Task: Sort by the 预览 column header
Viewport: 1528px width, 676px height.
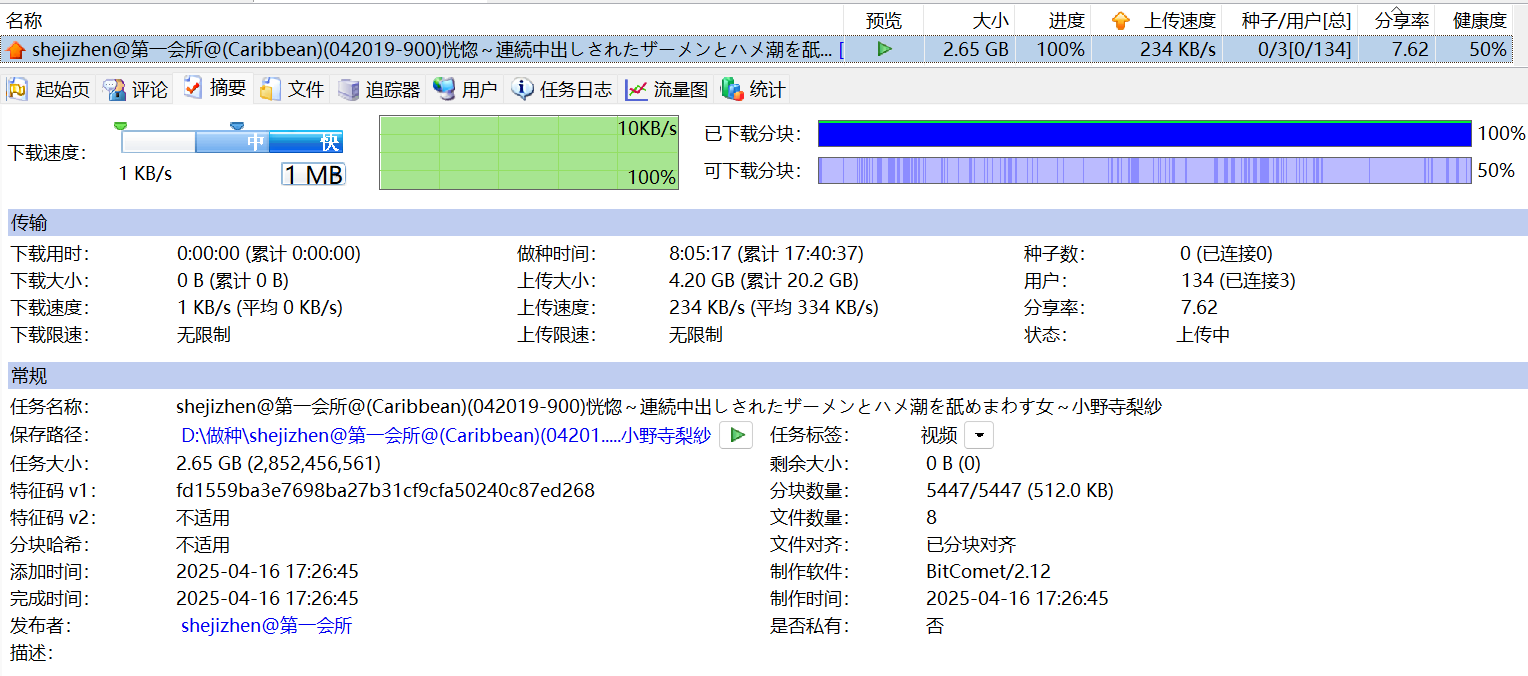Action: (x=884, y=20)
